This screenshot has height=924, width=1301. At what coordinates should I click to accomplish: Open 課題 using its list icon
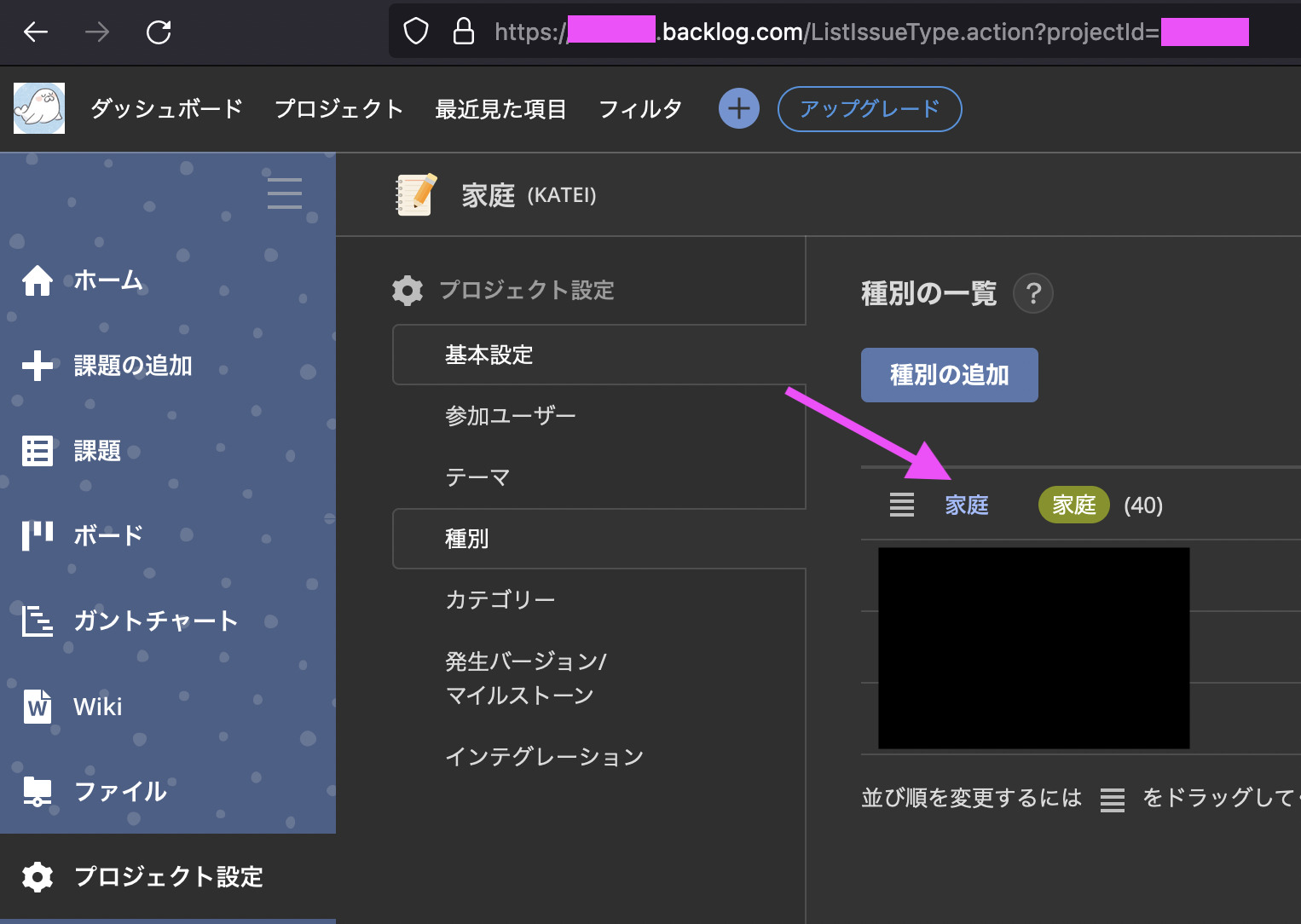pos(38,450)
